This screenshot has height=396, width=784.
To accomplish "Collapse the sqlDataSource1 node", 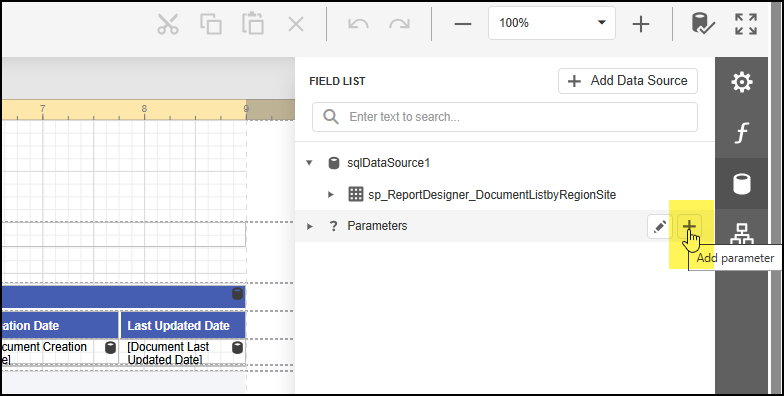I will [310, 162].
